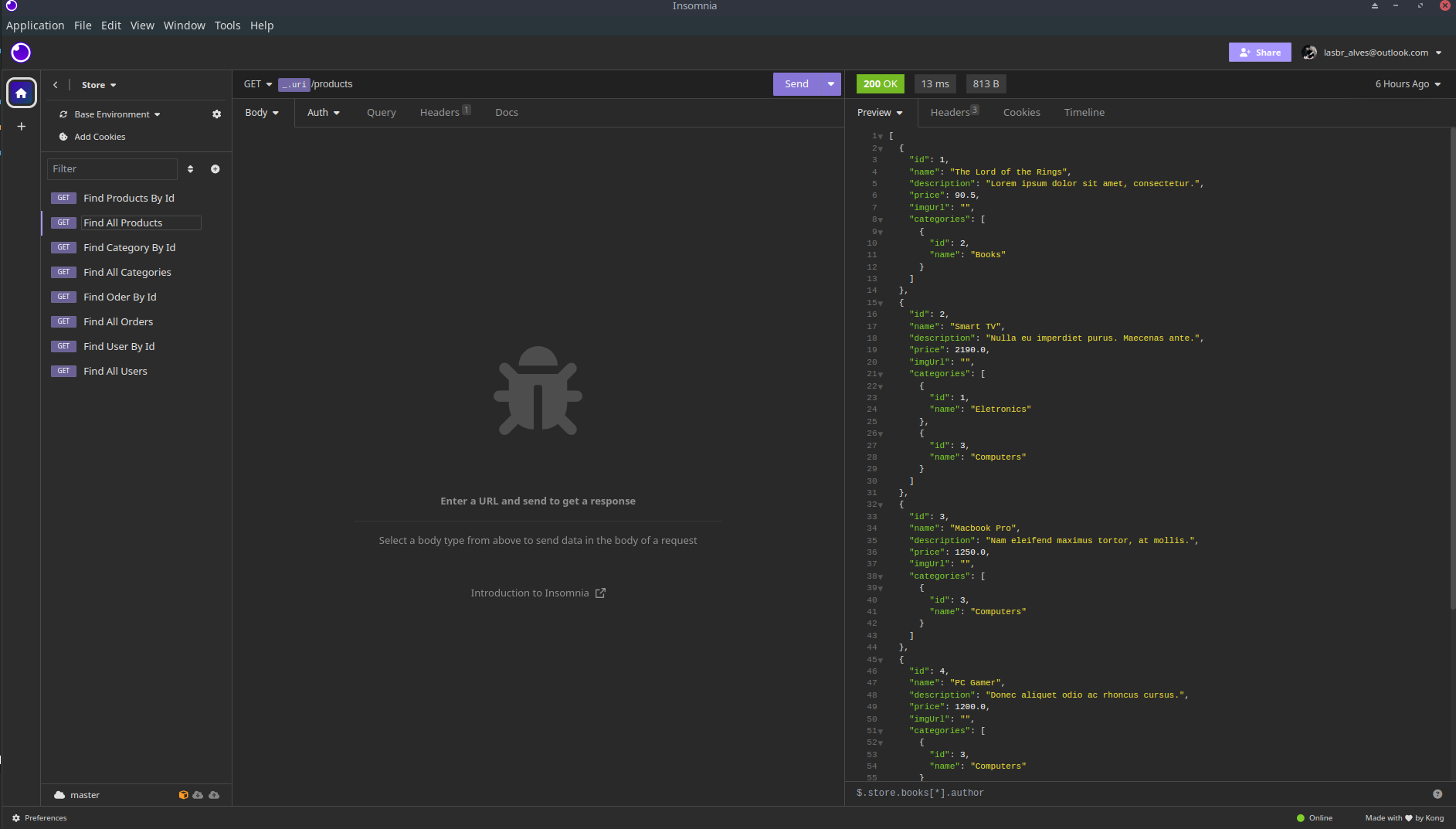The width and height of the screenshot is (1456, 829).
Task: Click the Online status indicator
Action: (x=1315, y=818)
